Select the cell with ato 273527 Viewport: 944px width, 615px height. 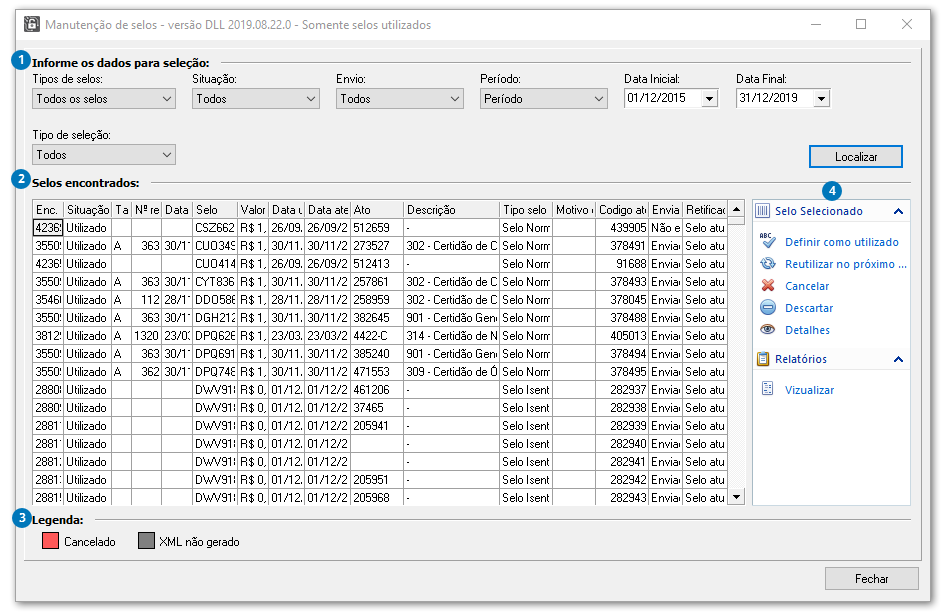point(377,246)
